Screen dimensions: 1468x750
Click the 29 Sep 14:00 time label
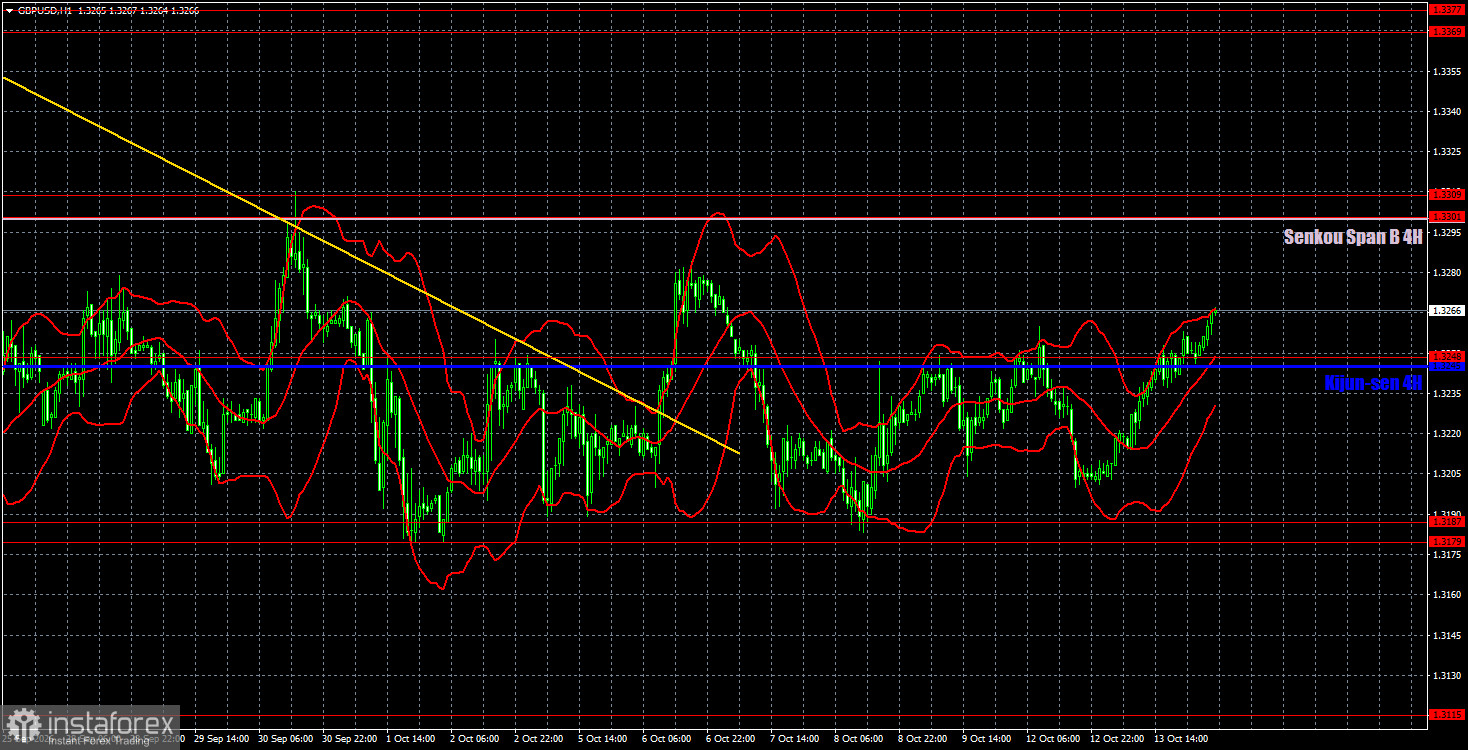tap(219, 739)
